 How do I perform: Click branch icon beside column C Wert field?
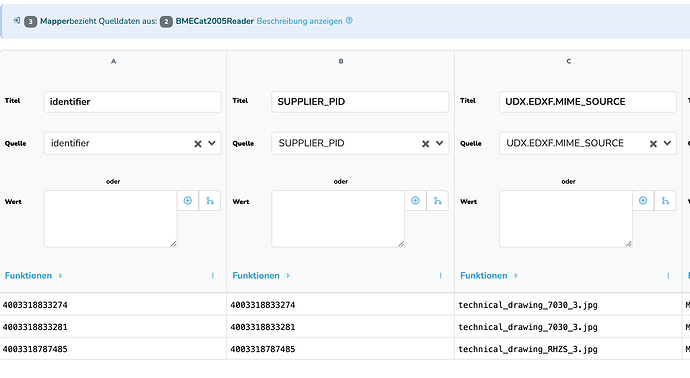[x=665, y=201]
